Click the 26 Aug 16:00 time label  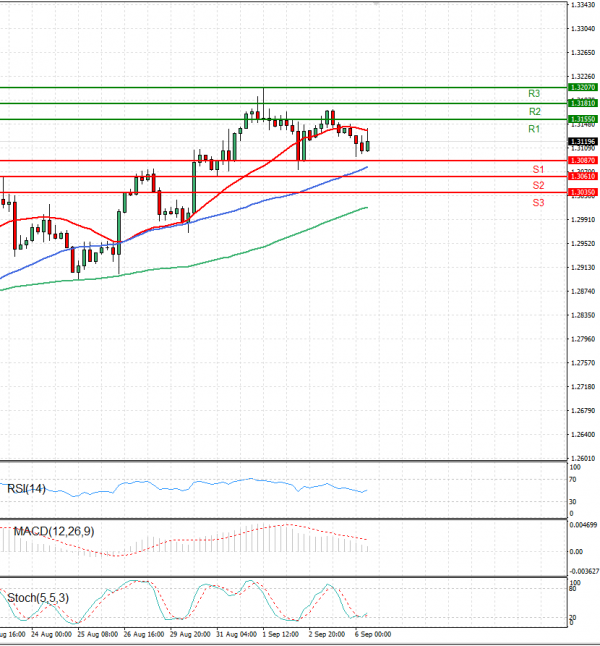pos(144,634)
